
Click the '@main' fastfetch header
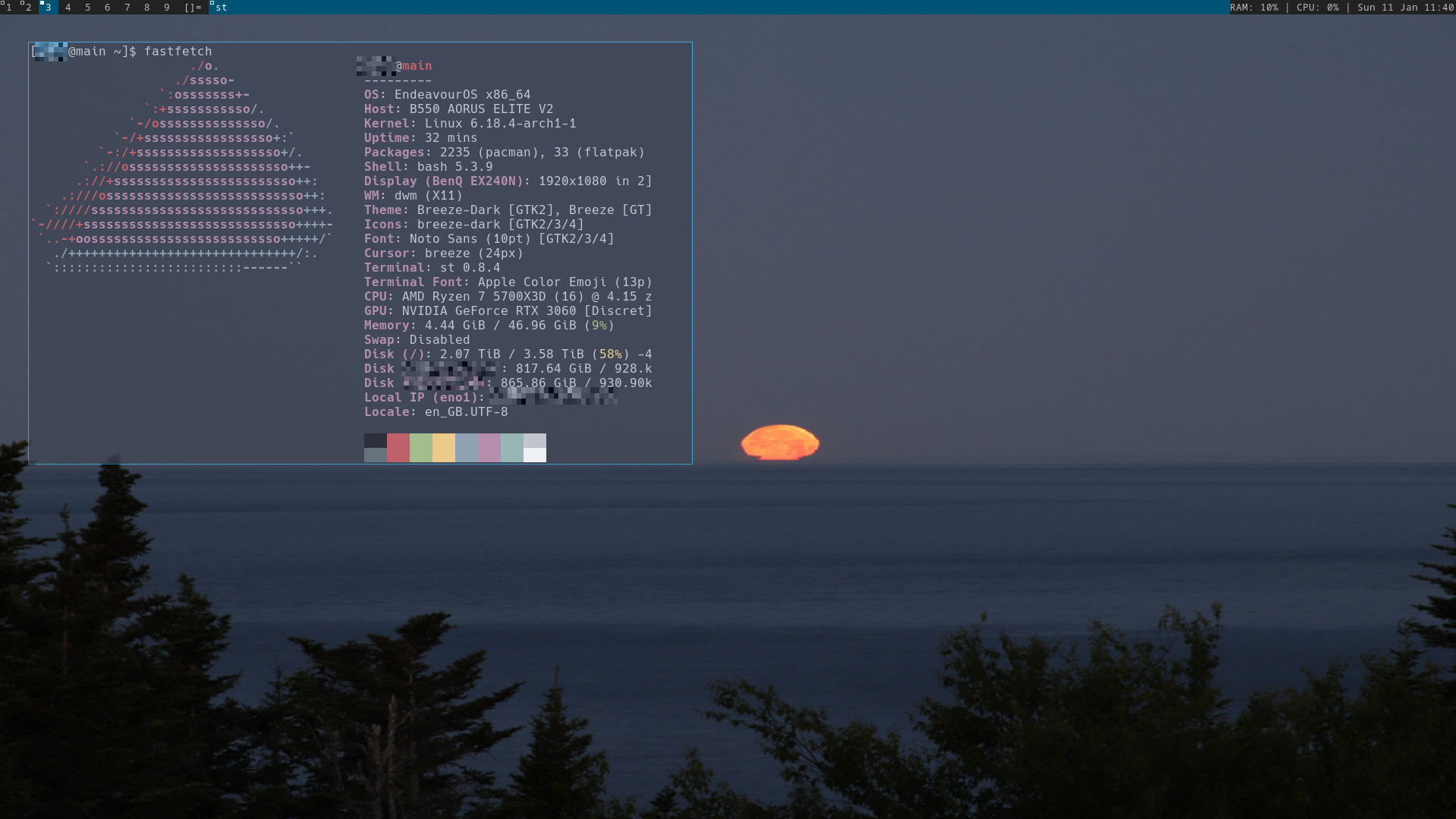414,65
